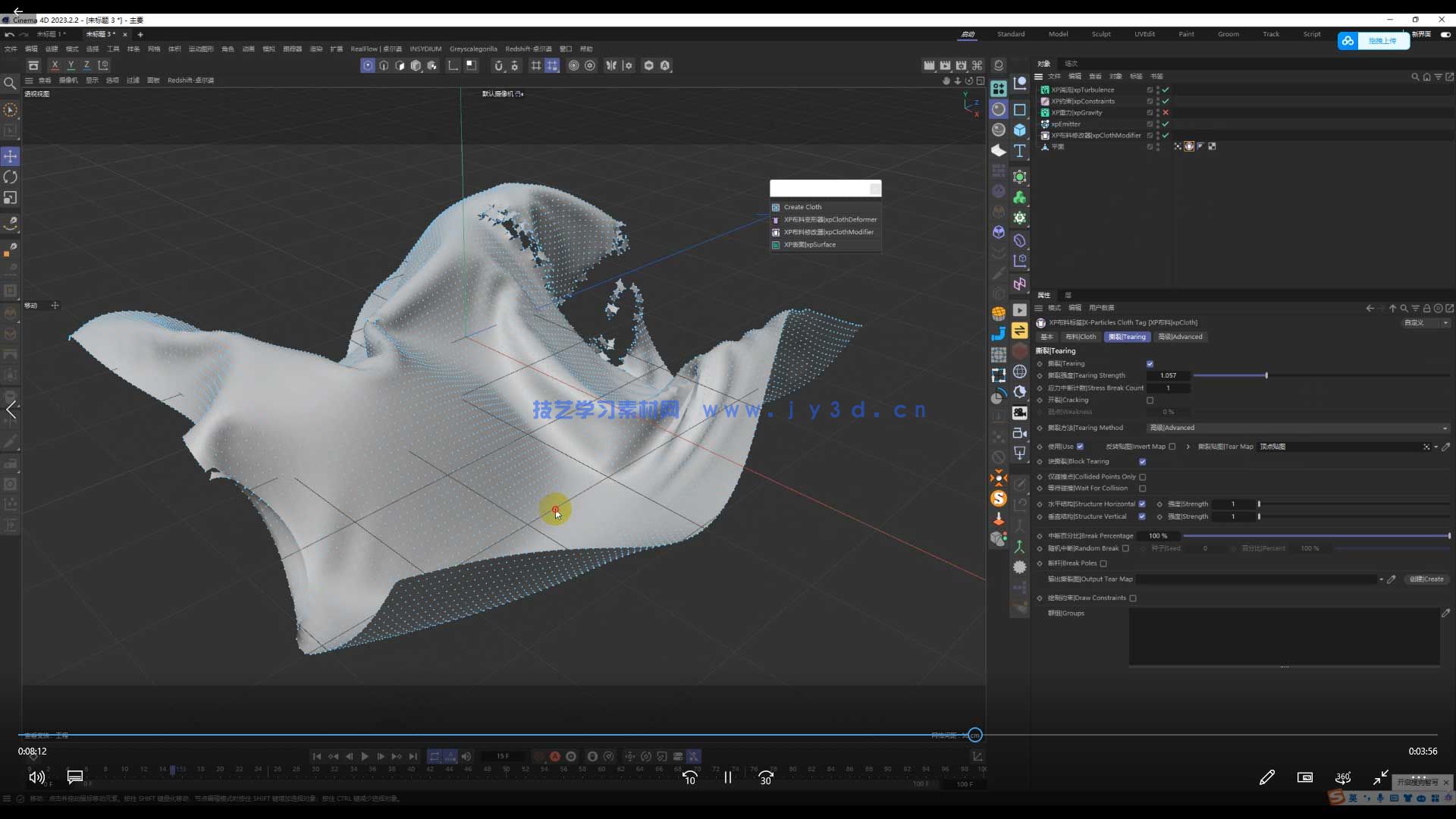Click the Create button for tear map
This screenshot has height=819, width=1456.
pyautogui.click(x=1426, y=579)
